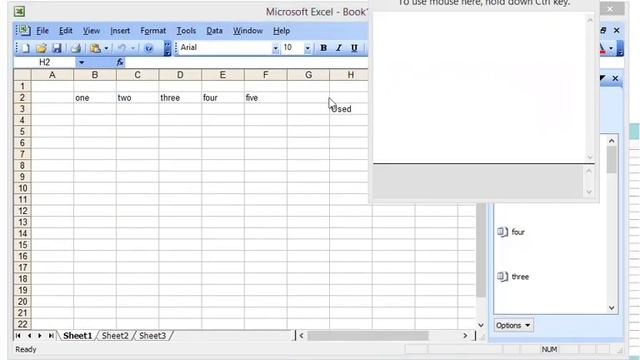Open Font Color dropdown arrow
This screenshot has height=360, width=640.
click(611, 48)
